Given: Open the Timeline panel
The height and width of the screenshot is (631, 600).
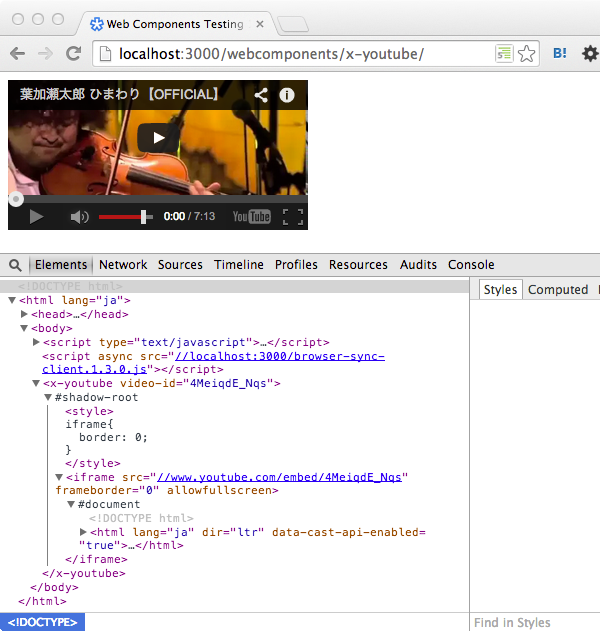Looking at the screenshot, I should click(239, 265).
